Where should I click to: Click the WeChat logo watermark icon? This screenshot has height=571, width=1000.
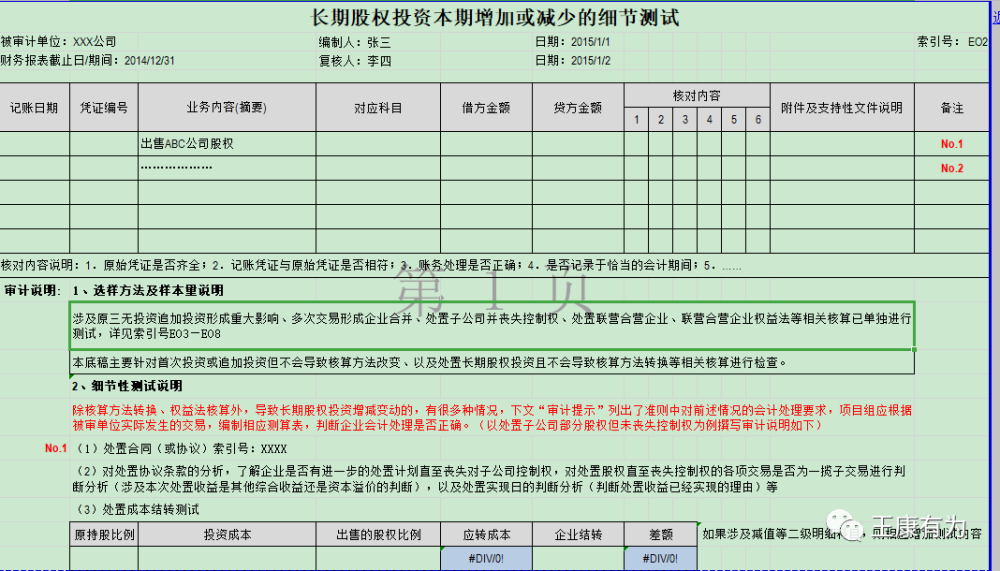(x=846, y=524)
